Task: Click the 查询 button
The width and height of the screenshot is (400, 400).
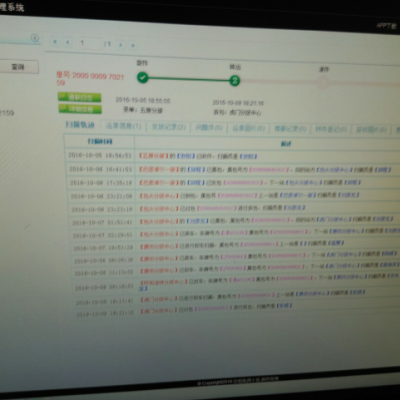Action: point(18,67)
